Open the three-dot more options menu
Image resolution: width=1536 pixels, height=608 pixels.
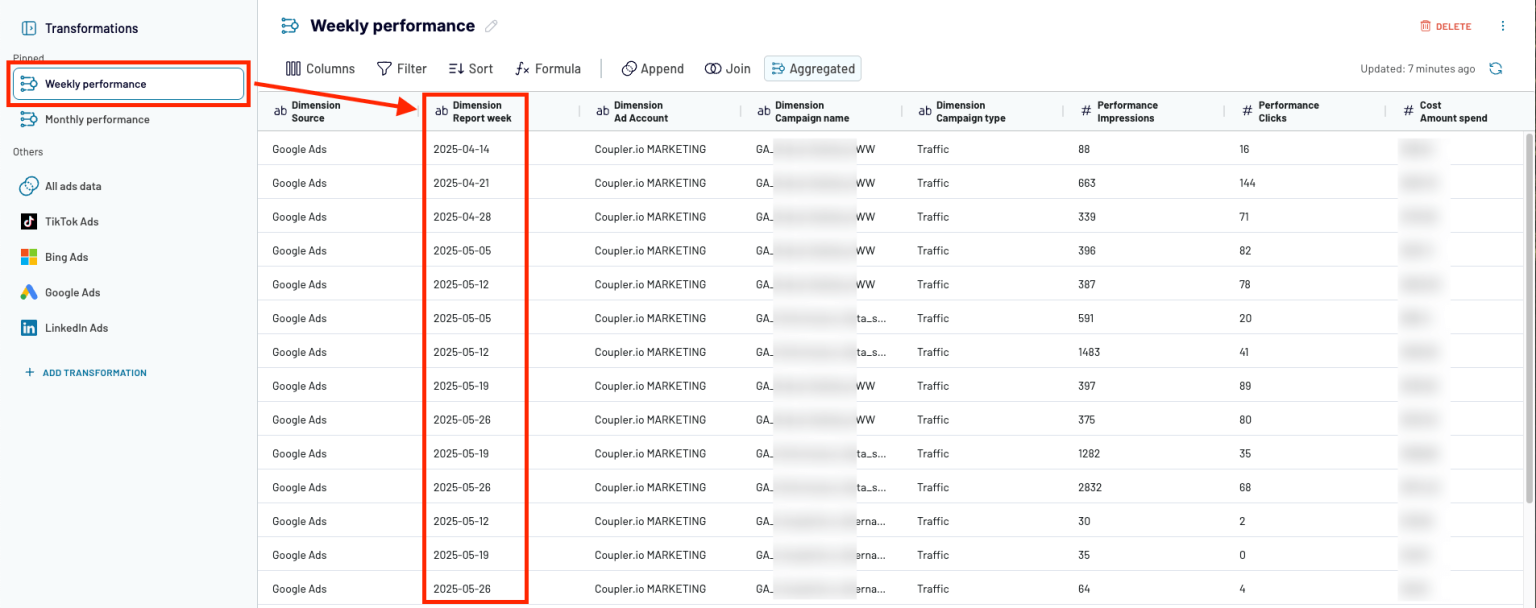tap(1502, 26)
